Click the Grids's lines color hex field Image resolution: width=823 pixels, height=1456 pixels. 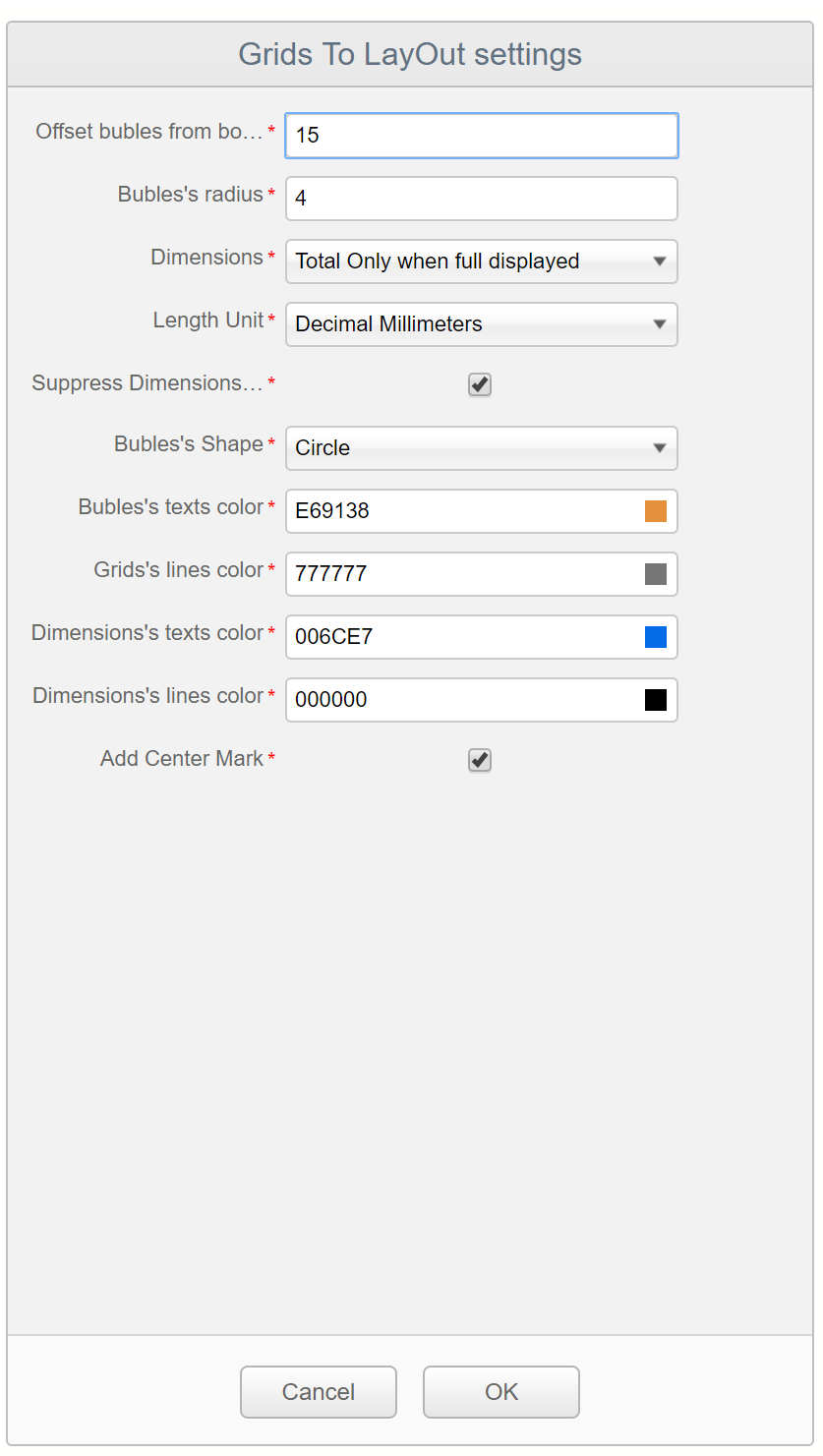pos(462,574)
